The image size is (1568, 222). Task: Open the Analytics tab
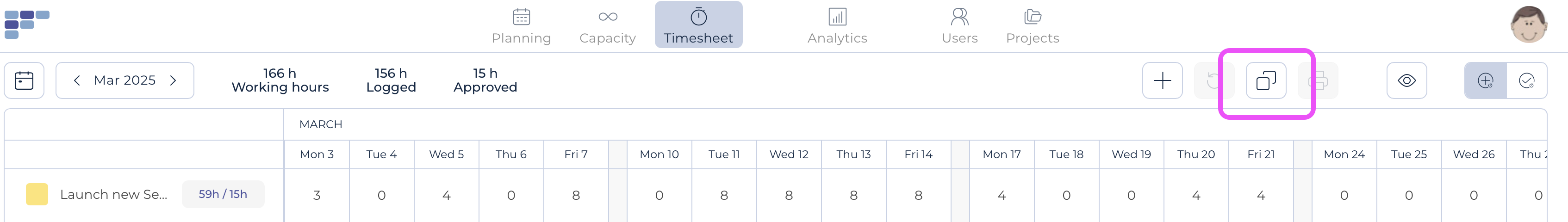click(837, 25)
